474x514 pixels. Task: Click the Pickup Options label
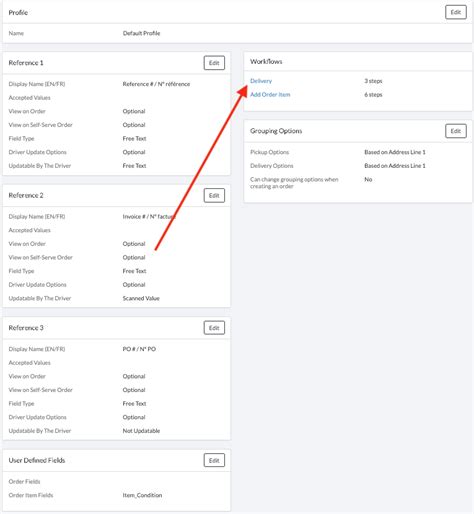point(269,152)
